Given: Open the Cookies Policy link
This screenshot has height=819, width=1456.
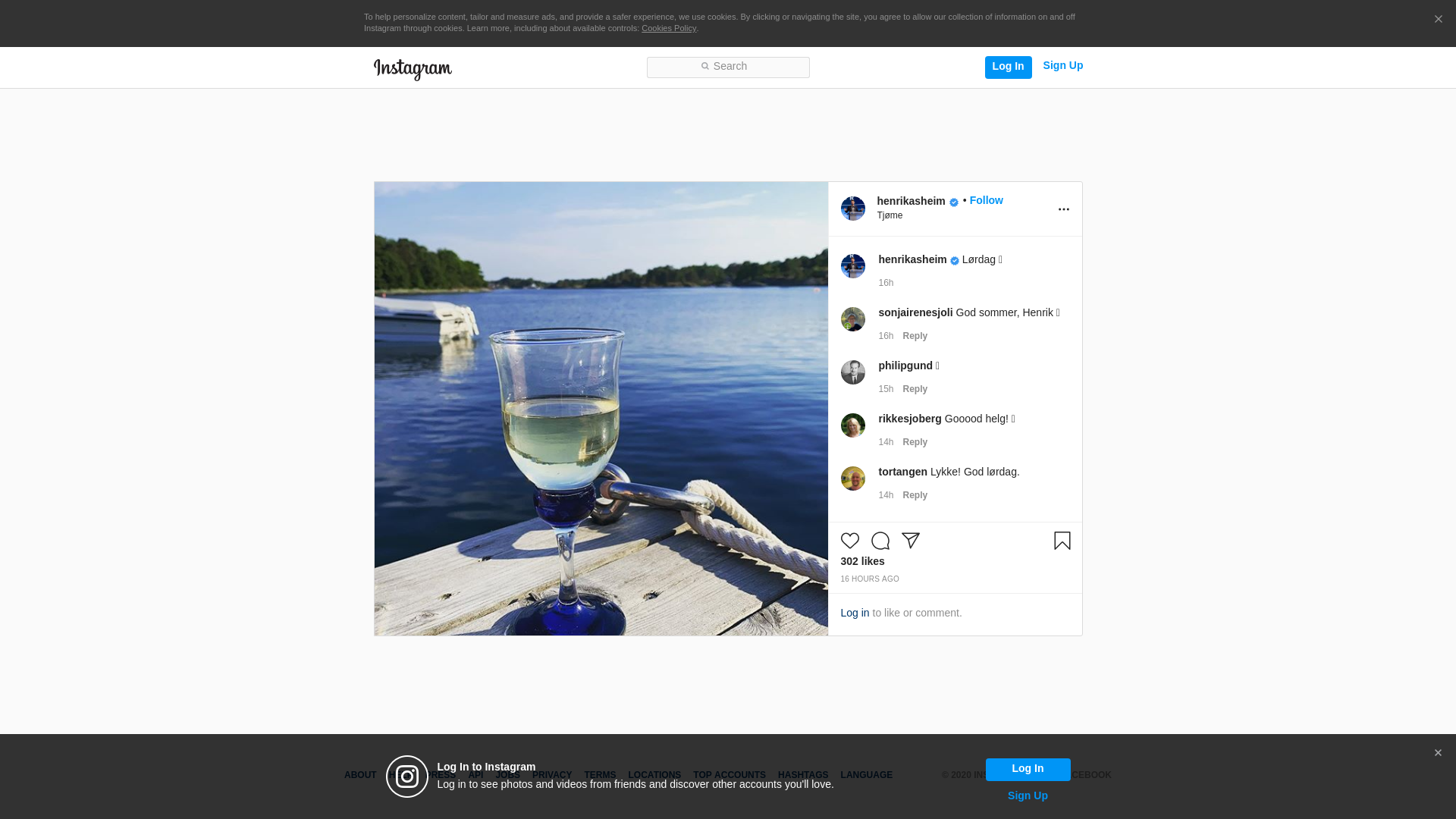Looking at the screenshot, I should click(x=669, y=29).
